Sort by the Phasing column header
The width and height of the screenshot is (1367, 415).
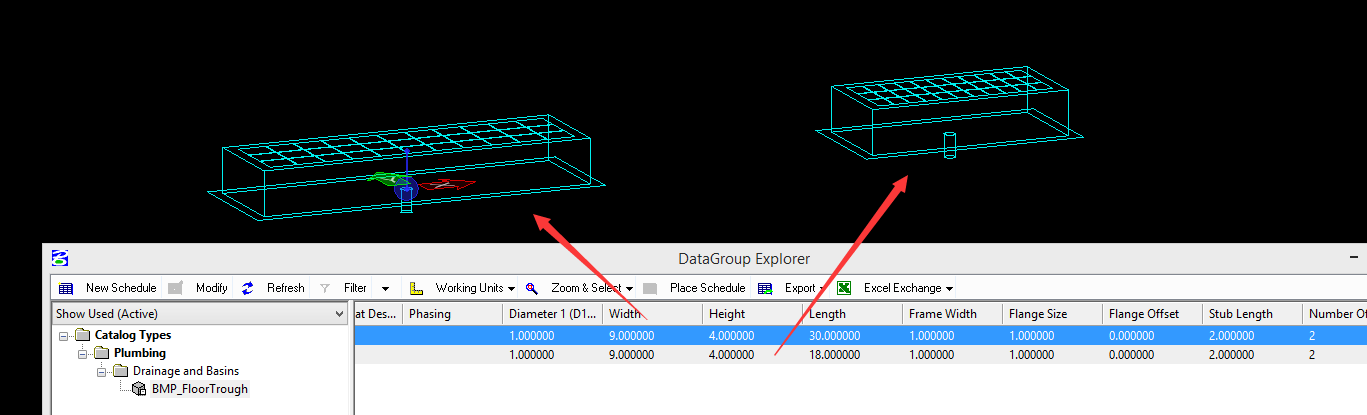point(452,314)
